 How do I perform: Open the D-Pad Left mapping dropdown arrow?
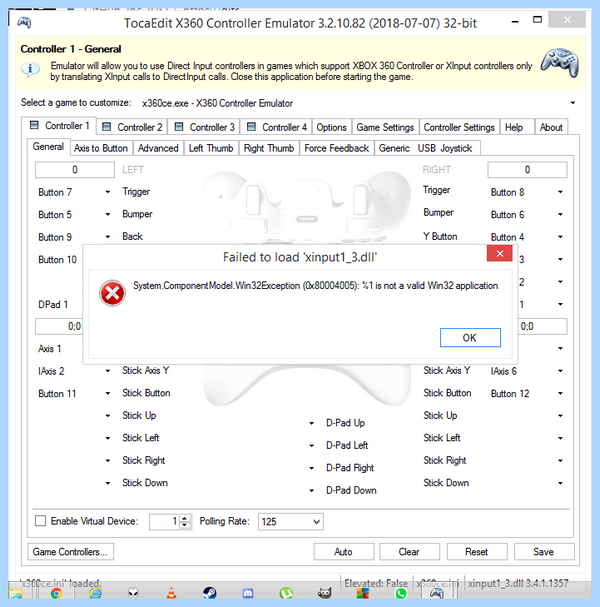point(312,446)
